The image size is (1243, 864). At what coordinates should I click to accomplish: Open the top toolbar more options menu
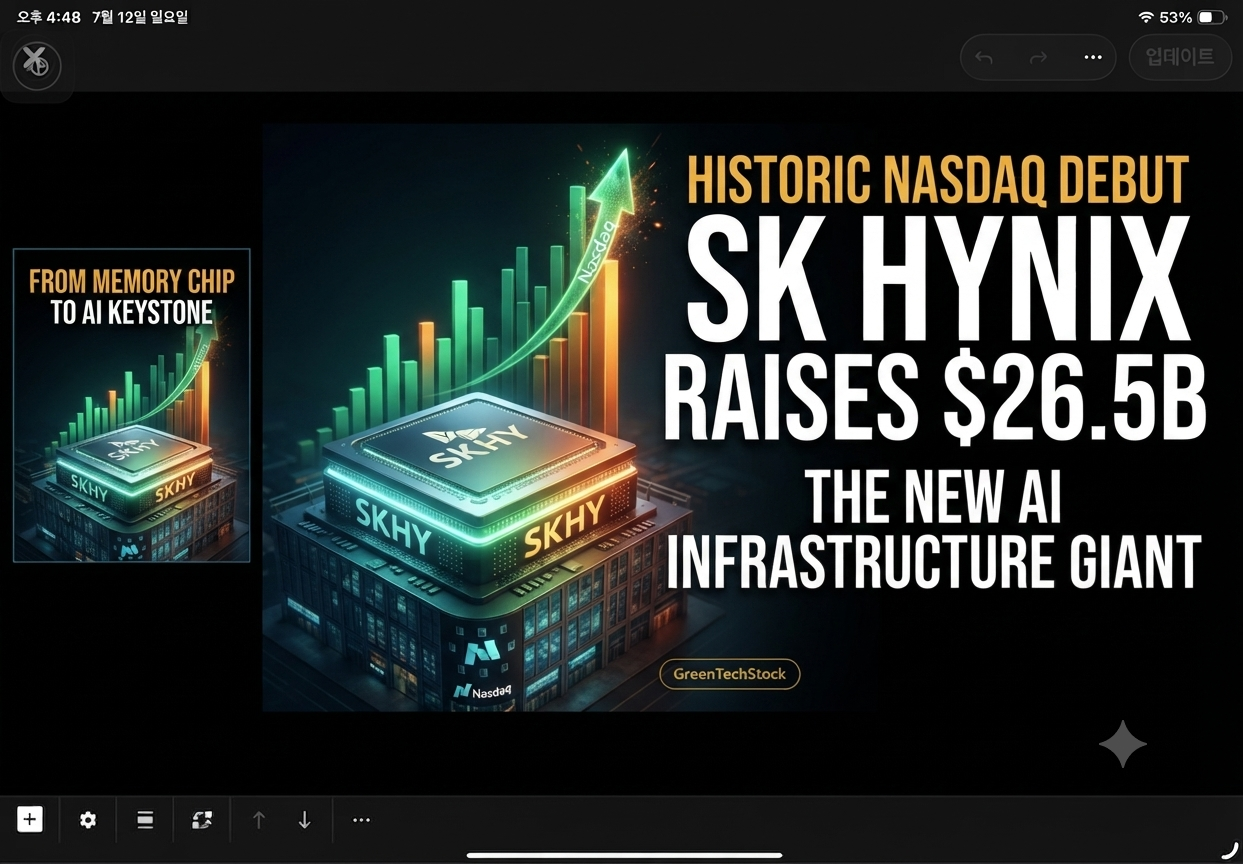[x=1093, y=58]
